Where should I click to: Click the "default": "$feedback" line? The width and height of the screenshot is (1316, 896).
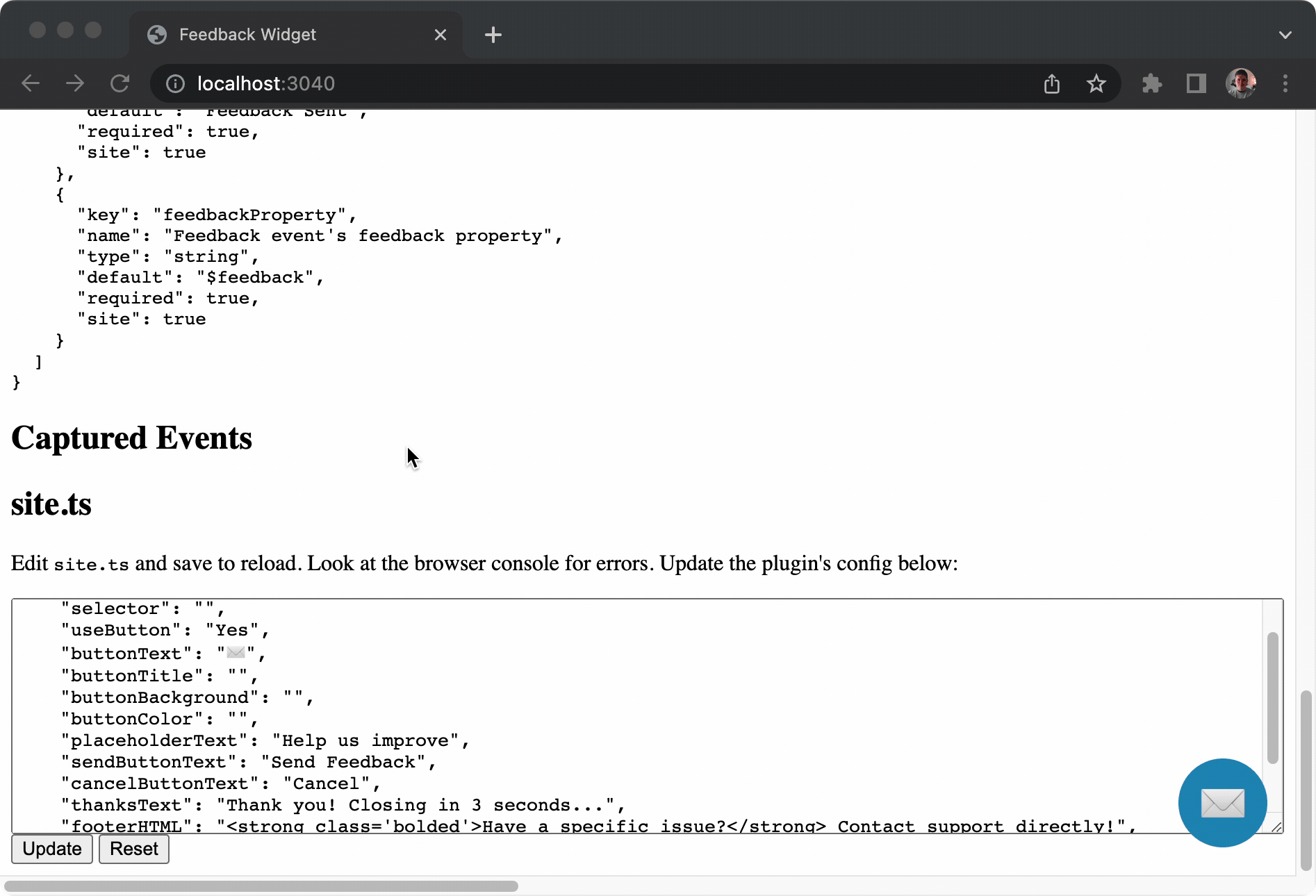pyautogui.click(x=200, y=277)
